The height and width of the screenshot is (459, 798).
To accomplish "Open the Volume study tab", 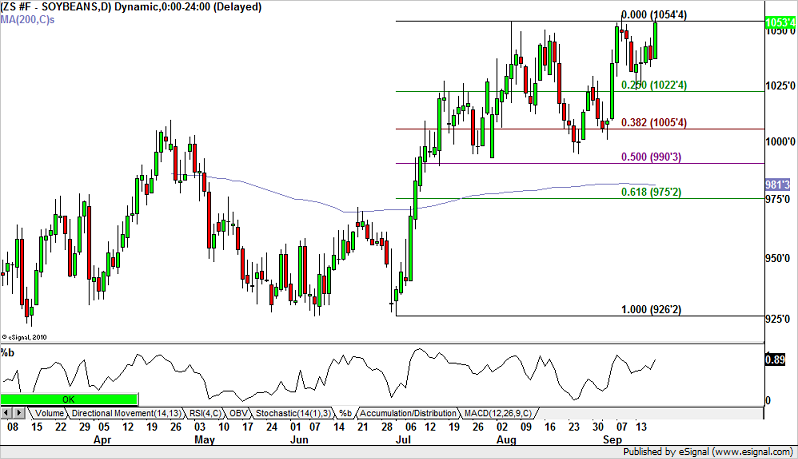I will click(x=48, y=413).
